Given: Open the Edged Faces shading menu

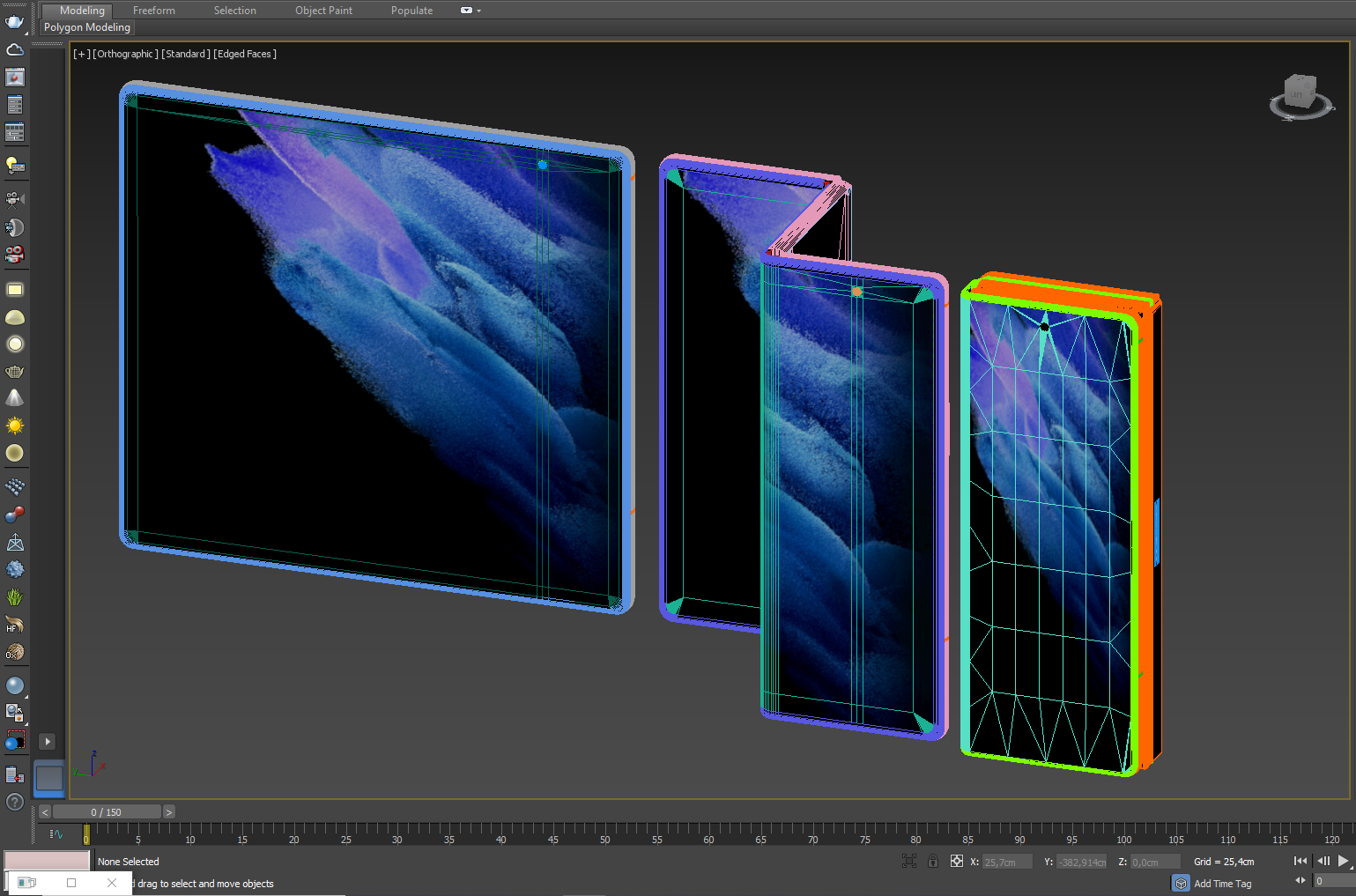Looking at the screenshot, I should point(245,54).
